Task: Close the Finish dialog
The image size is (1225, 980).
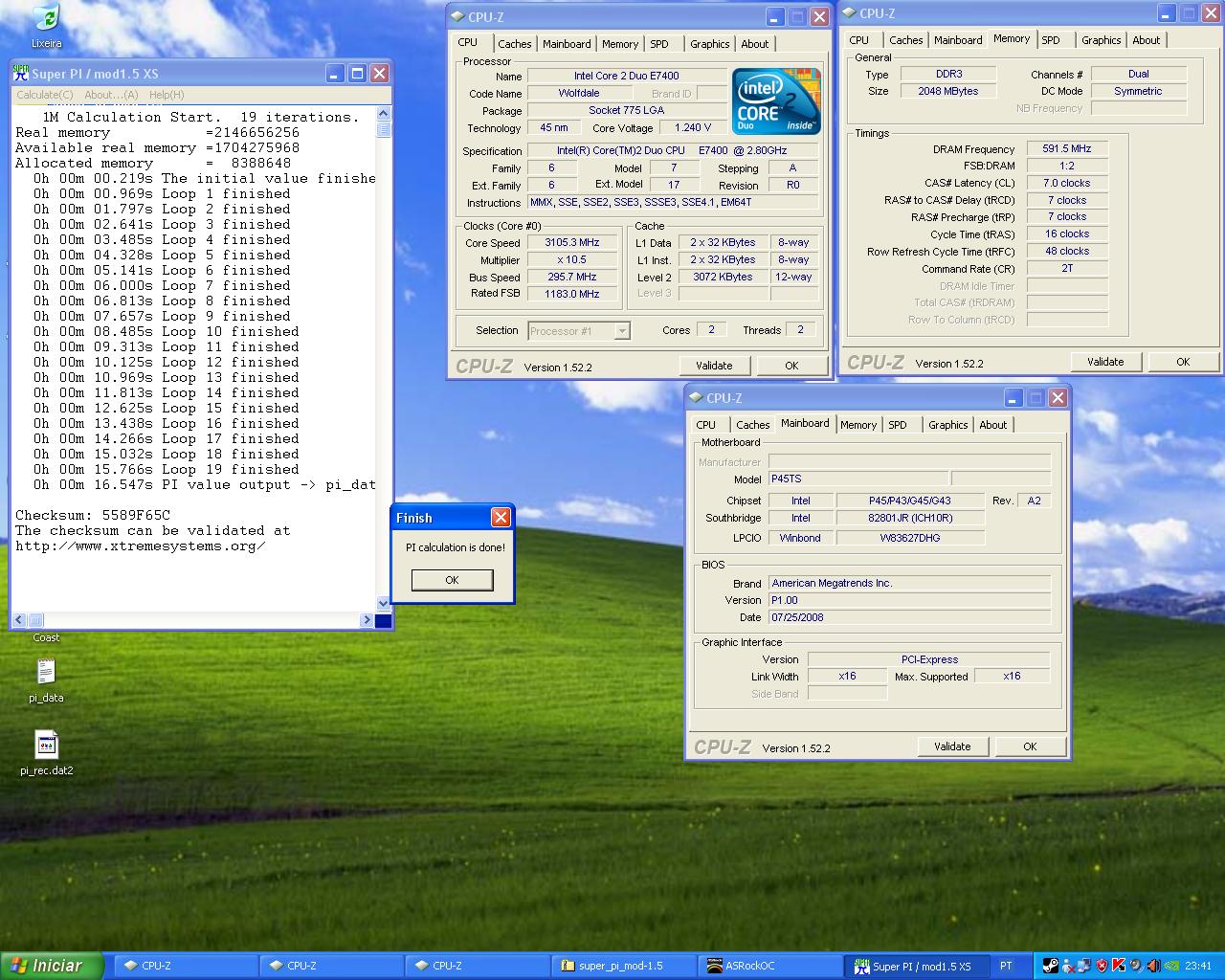Action: point(501,518)
